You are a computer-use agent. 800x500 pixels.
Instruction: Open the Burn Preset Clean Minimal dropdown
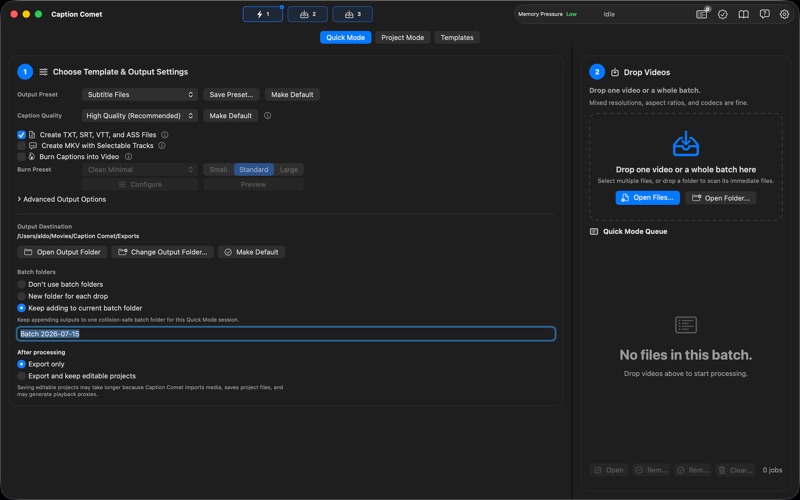(x=140, y=169)
